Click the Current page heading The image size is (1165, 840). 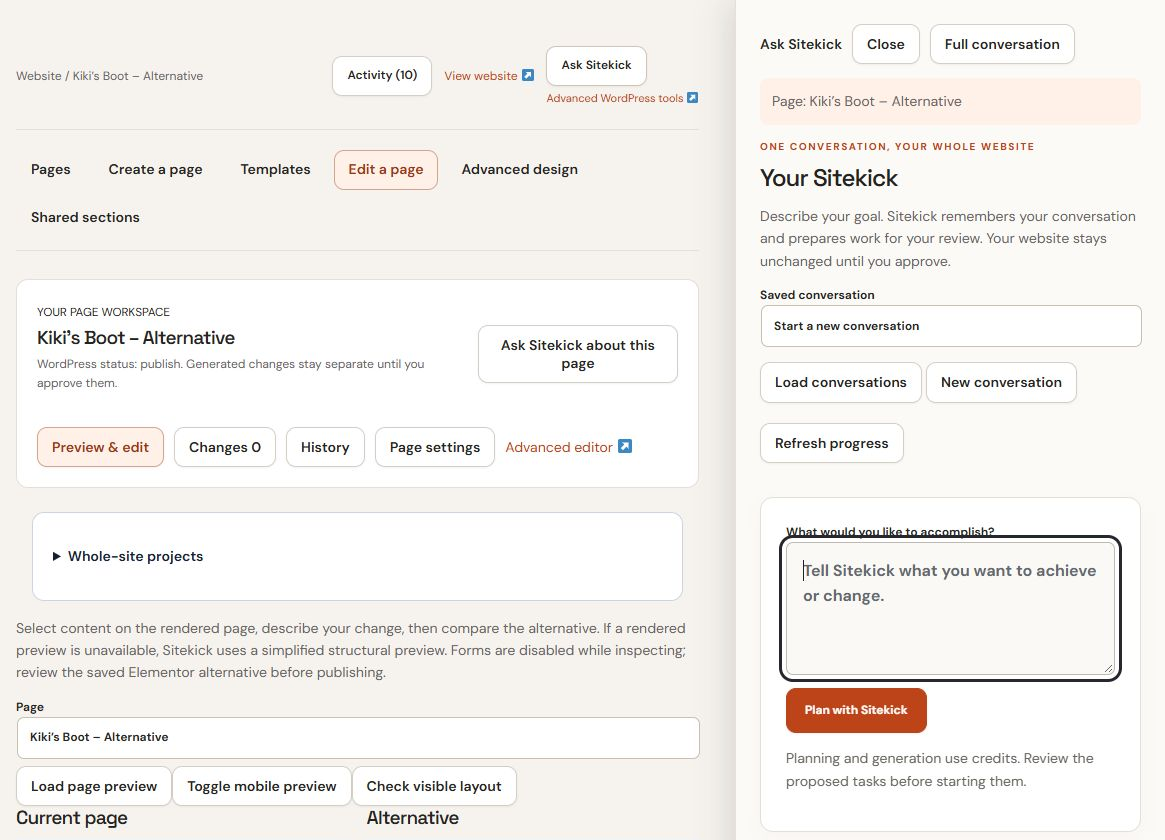tap(72, 818)
